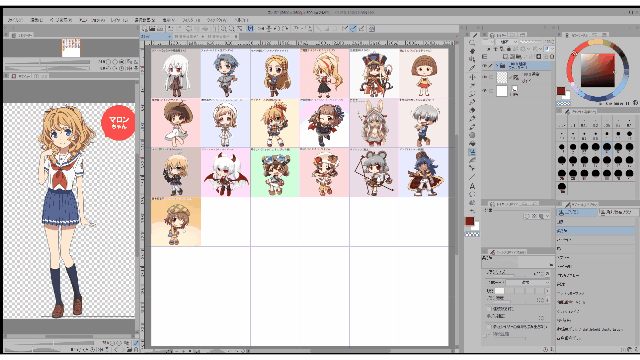640x360 pixels.
Task: Select the main red-brown color in Color wheel panel
Action: [x=561, y=91]
